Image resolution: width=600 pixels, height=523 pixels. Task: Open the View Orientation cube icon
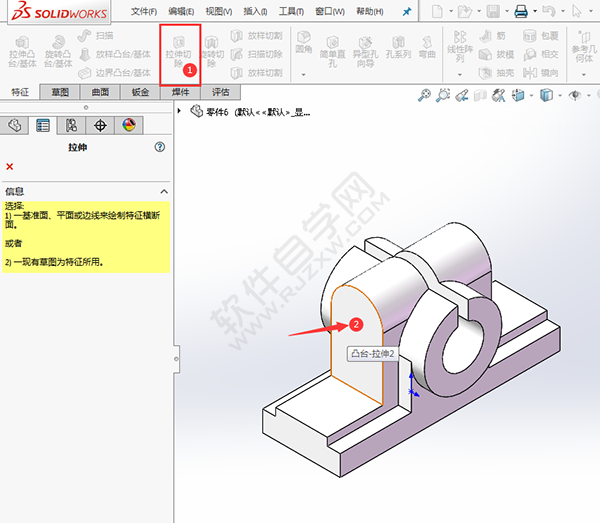tap(518, 95)
